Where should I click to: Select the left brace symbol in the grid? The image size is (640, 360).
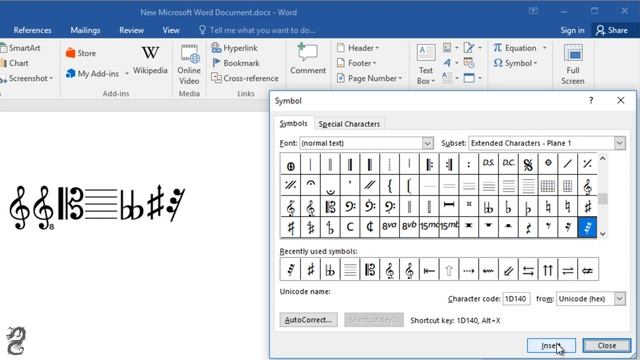click(x=389, y=185)
